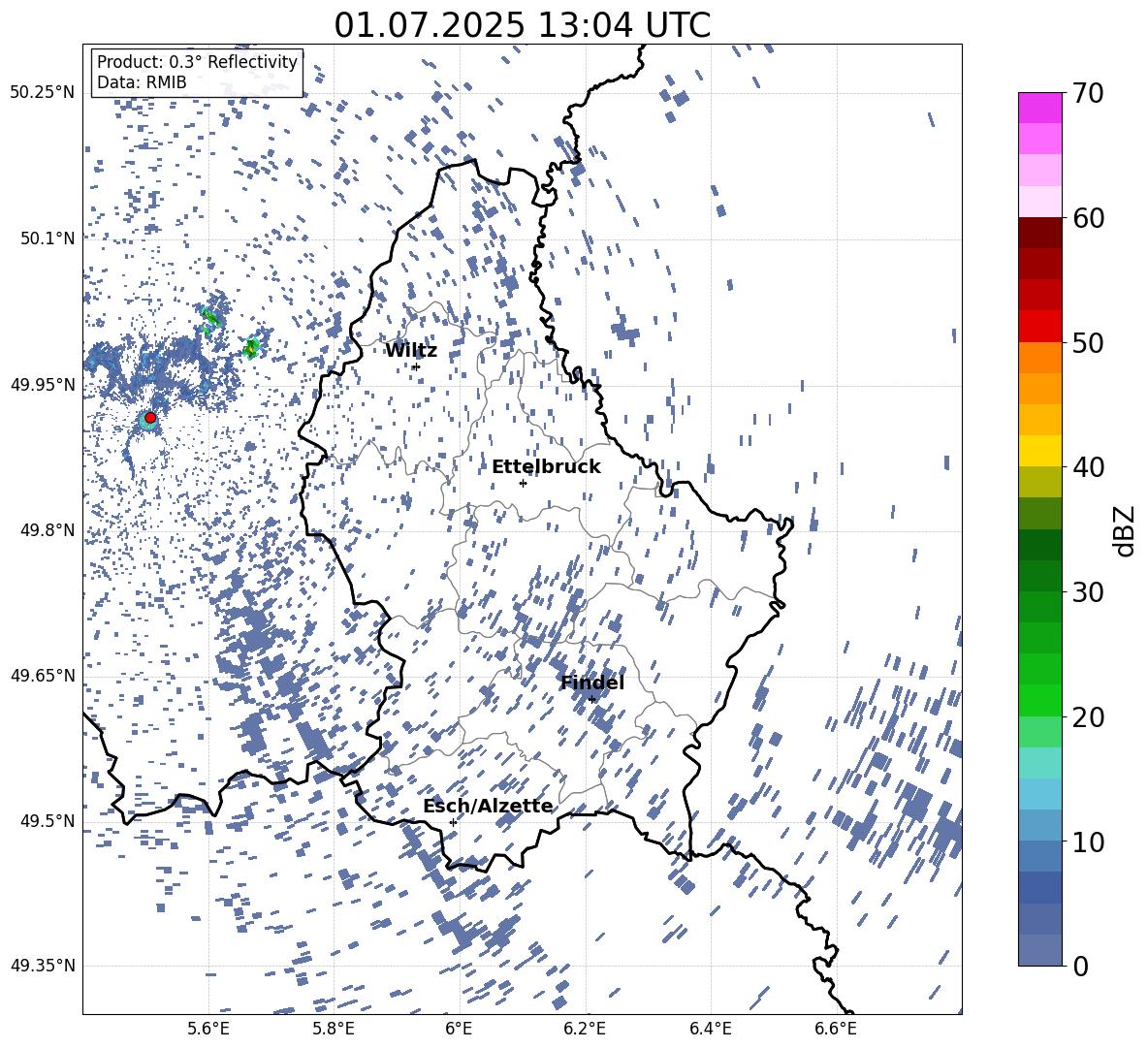Screen dimensions: 1148x1048
Task: Click the 49.65°N latitude label
Action: click(43, 675)
